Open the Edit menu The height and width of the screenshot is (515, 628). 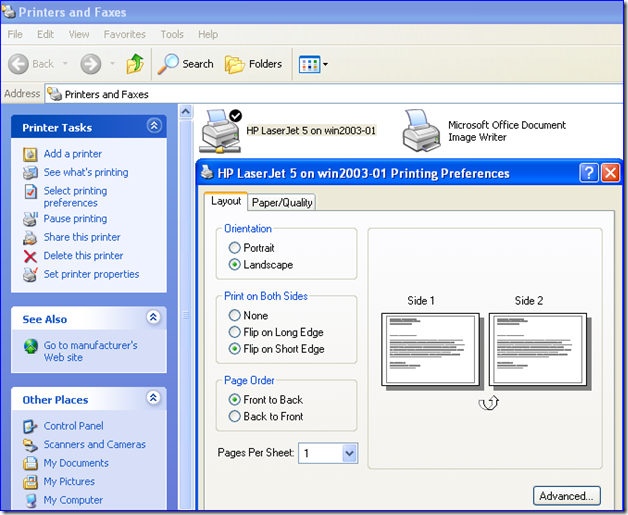click(x=45, y=34)
